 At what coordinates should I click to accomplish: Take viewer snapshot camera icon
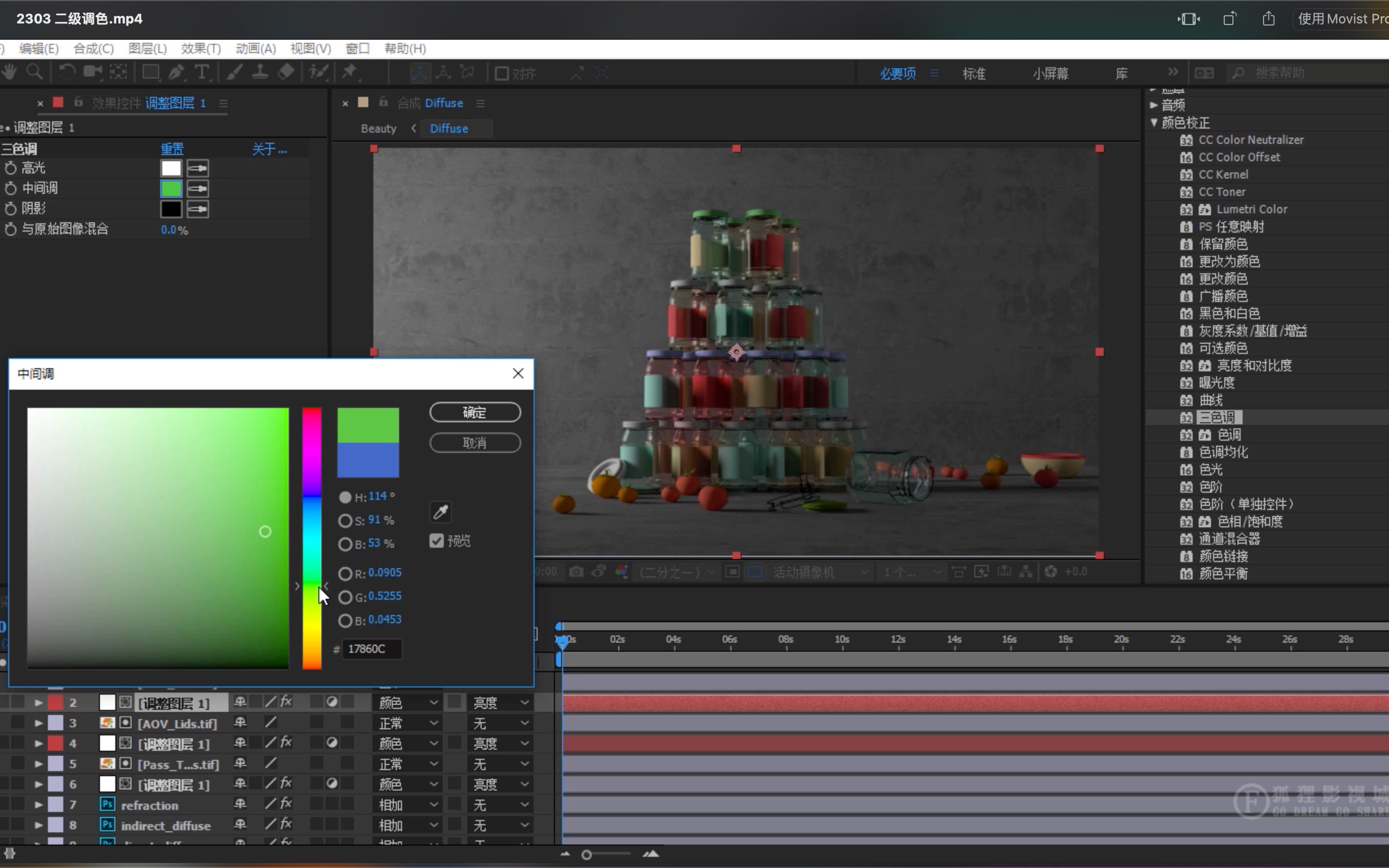(x=576, y=572)
